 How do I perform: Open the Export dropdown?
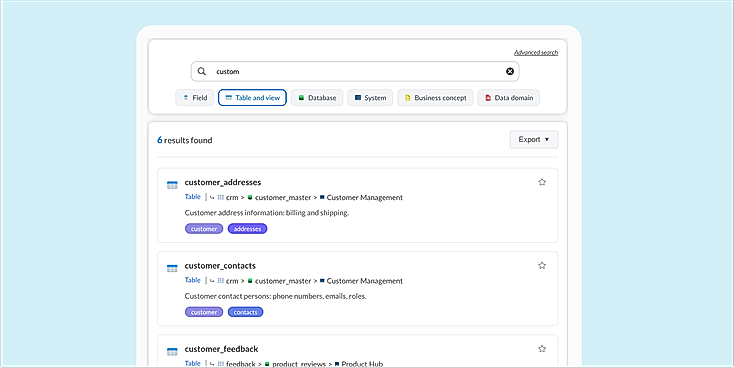(534, 140)
